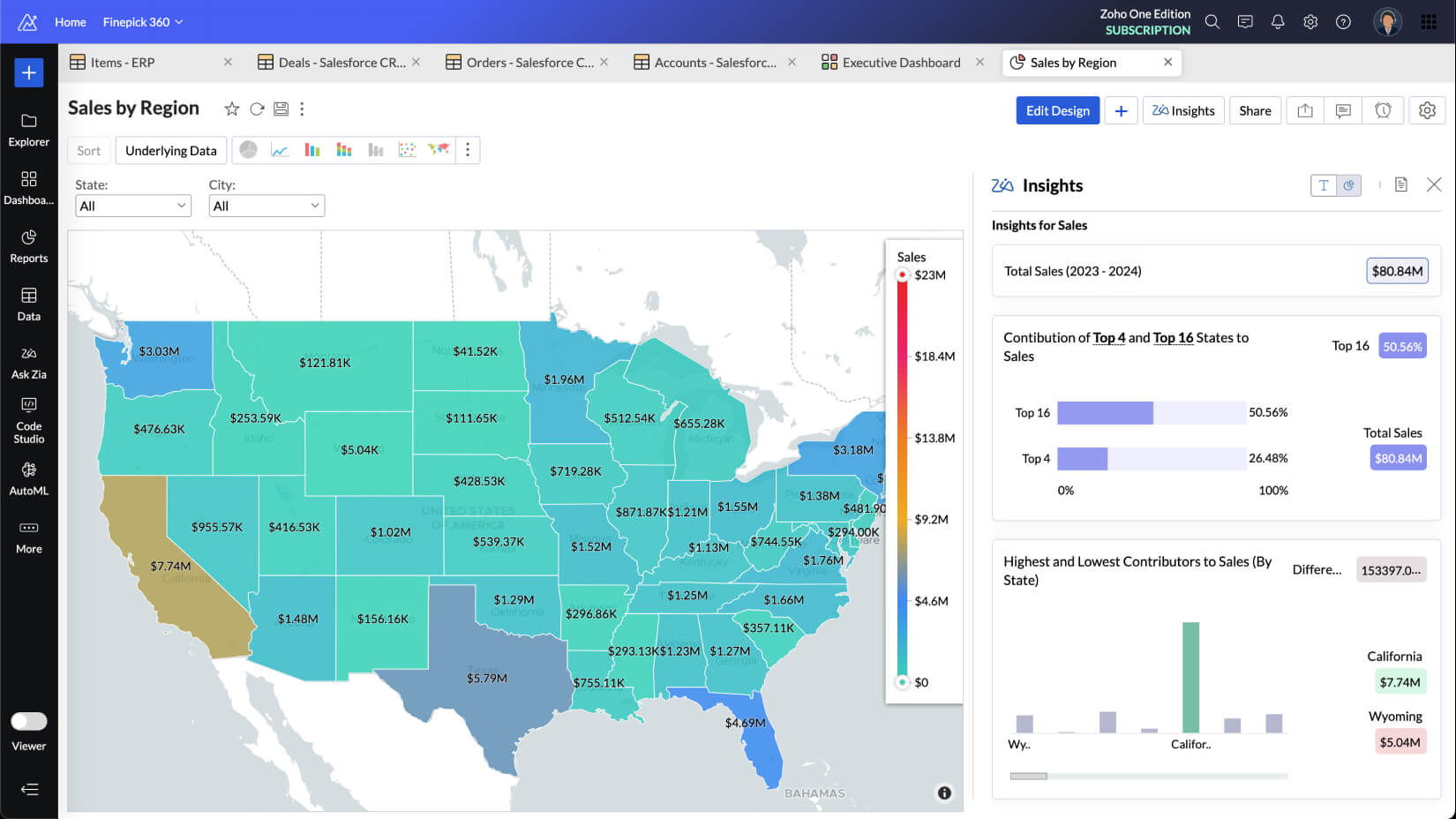
Task: Open the Items - ERP tab
Action: tap(123, 63)
